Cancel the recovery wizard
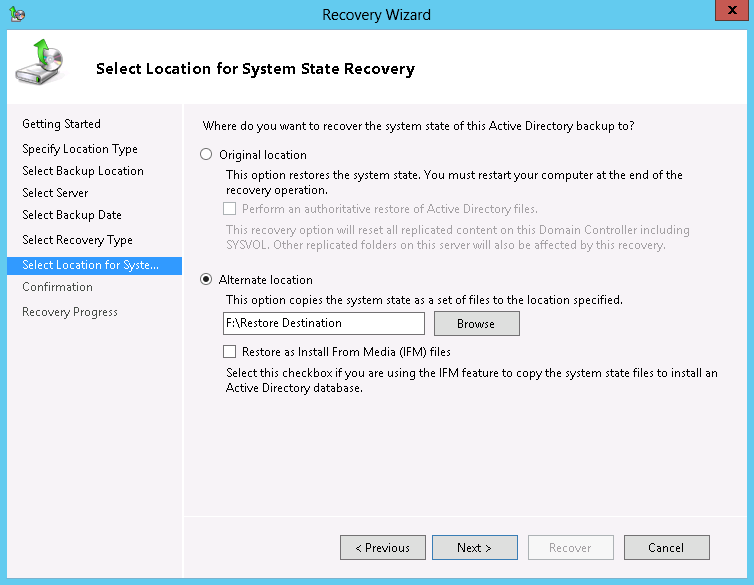 666,548
